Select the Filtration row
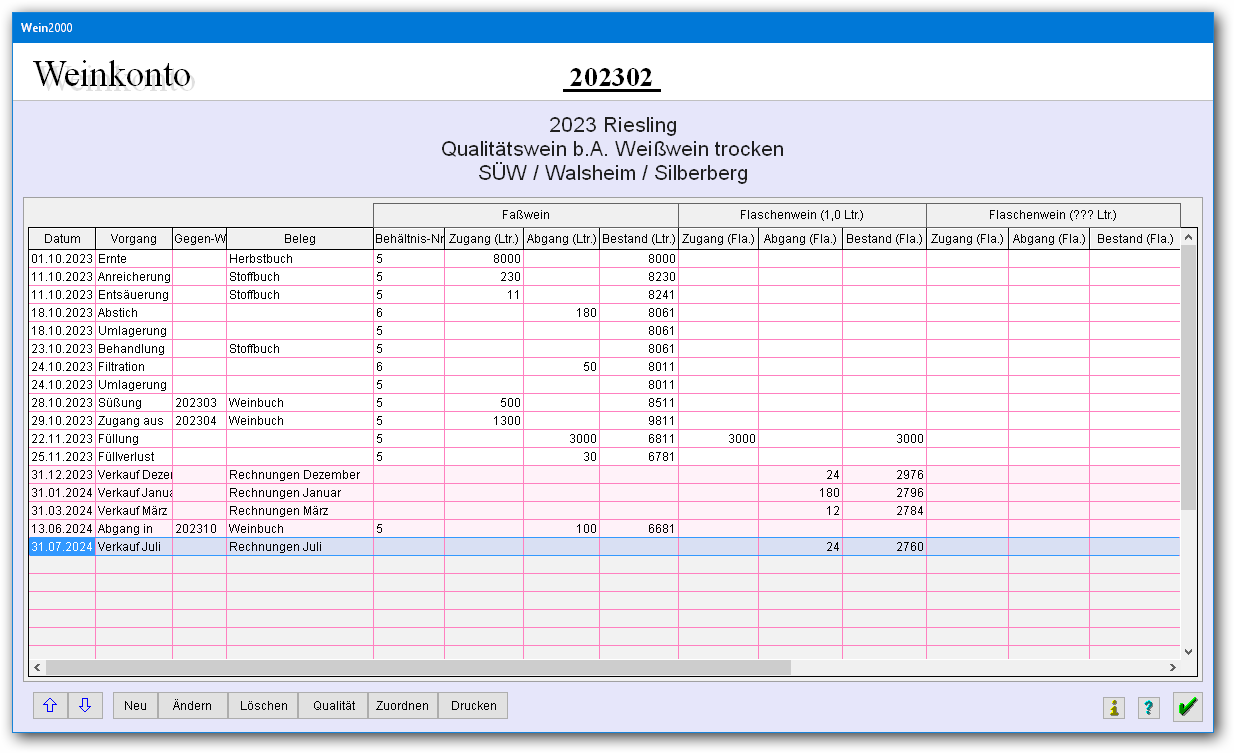 coord(604,367)
